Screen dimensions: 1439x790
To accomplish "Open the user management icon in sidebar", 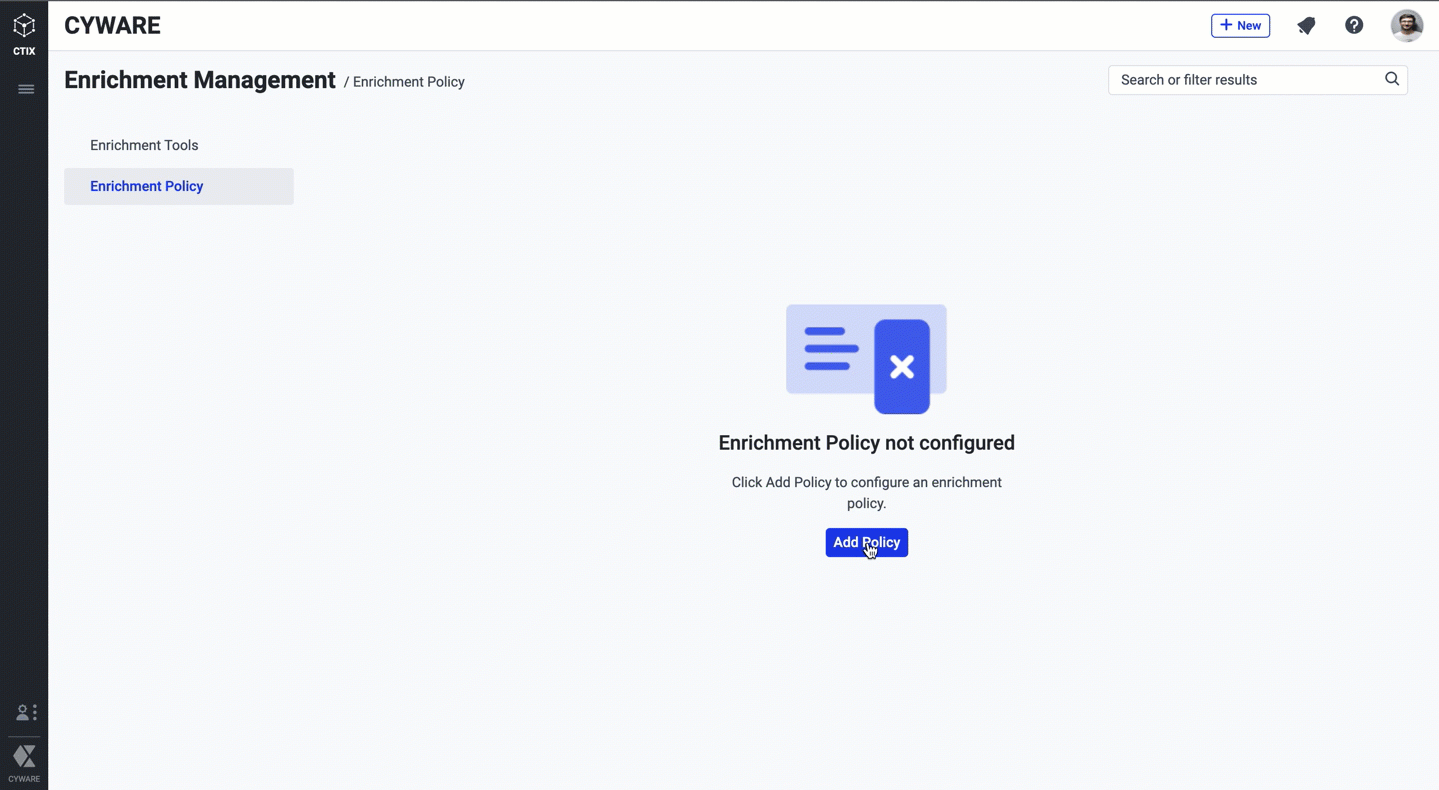I will click(x=26, y=712).
